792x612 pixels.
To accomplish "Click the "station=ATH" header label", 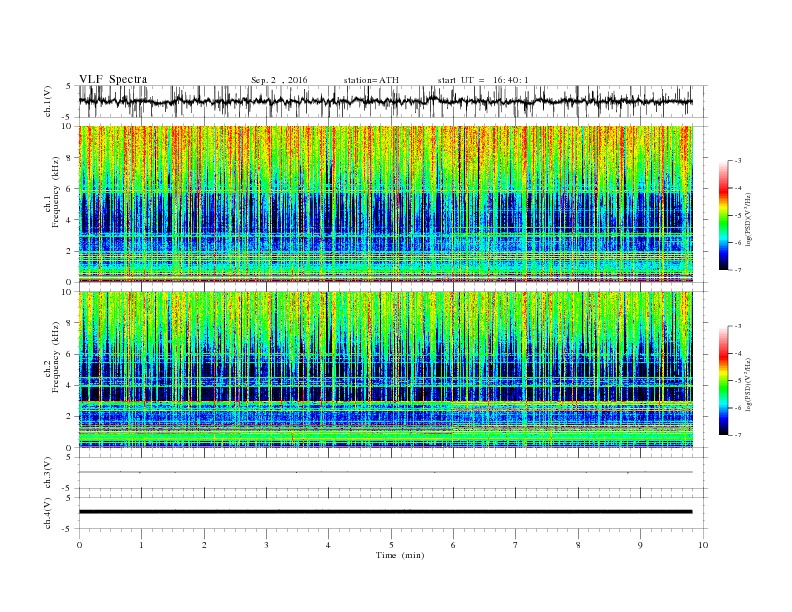I will tap(371, 80).
